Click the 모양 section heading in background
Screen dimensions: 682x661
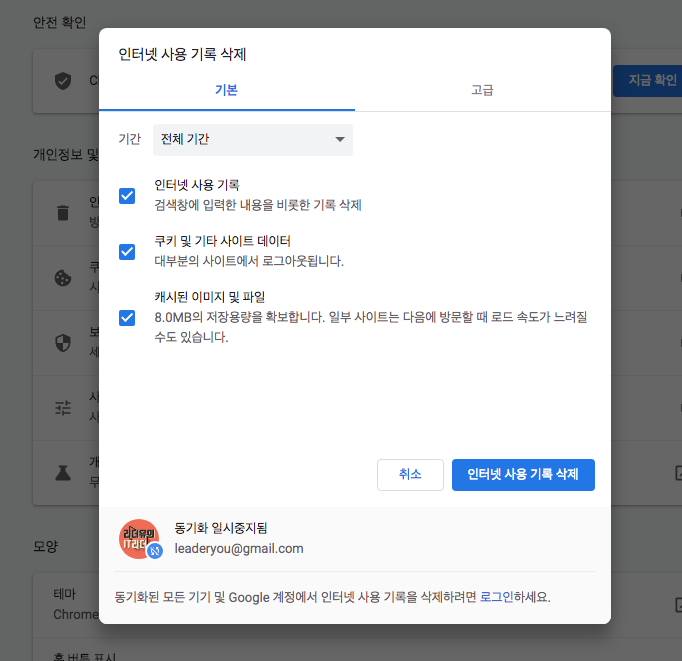tap(46, 547)
